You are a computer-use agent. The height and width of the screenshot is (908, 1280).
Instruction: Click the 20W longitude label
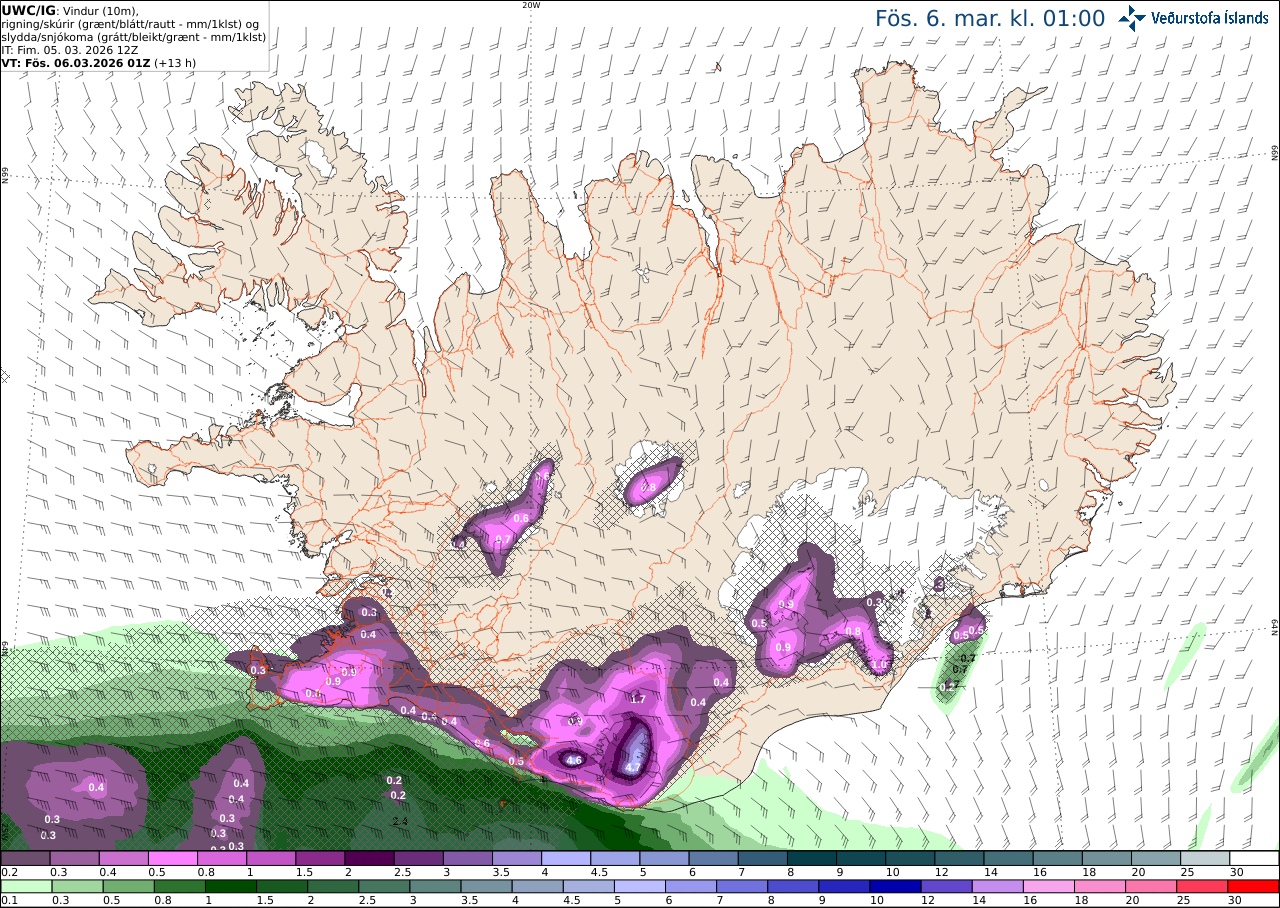click(531, 5)
